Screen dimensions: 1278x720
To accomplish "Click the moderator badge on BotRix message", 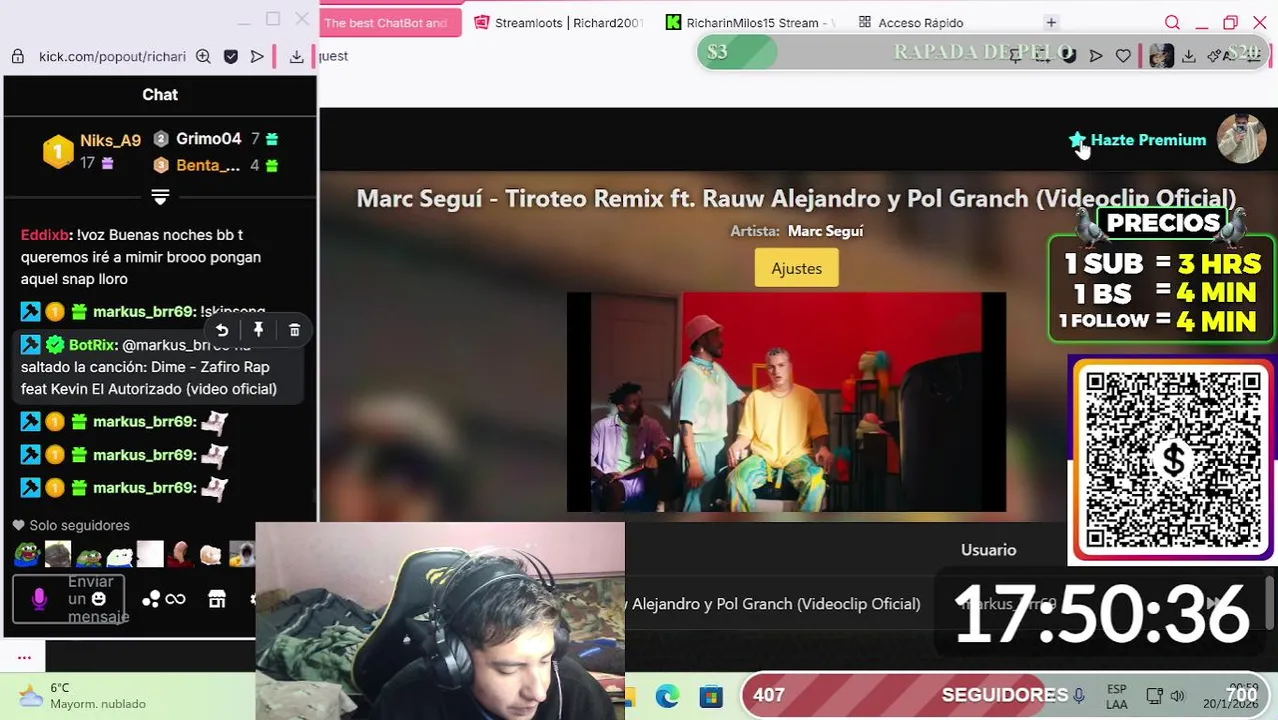I will pyautogui.click(x=30, y=345).
